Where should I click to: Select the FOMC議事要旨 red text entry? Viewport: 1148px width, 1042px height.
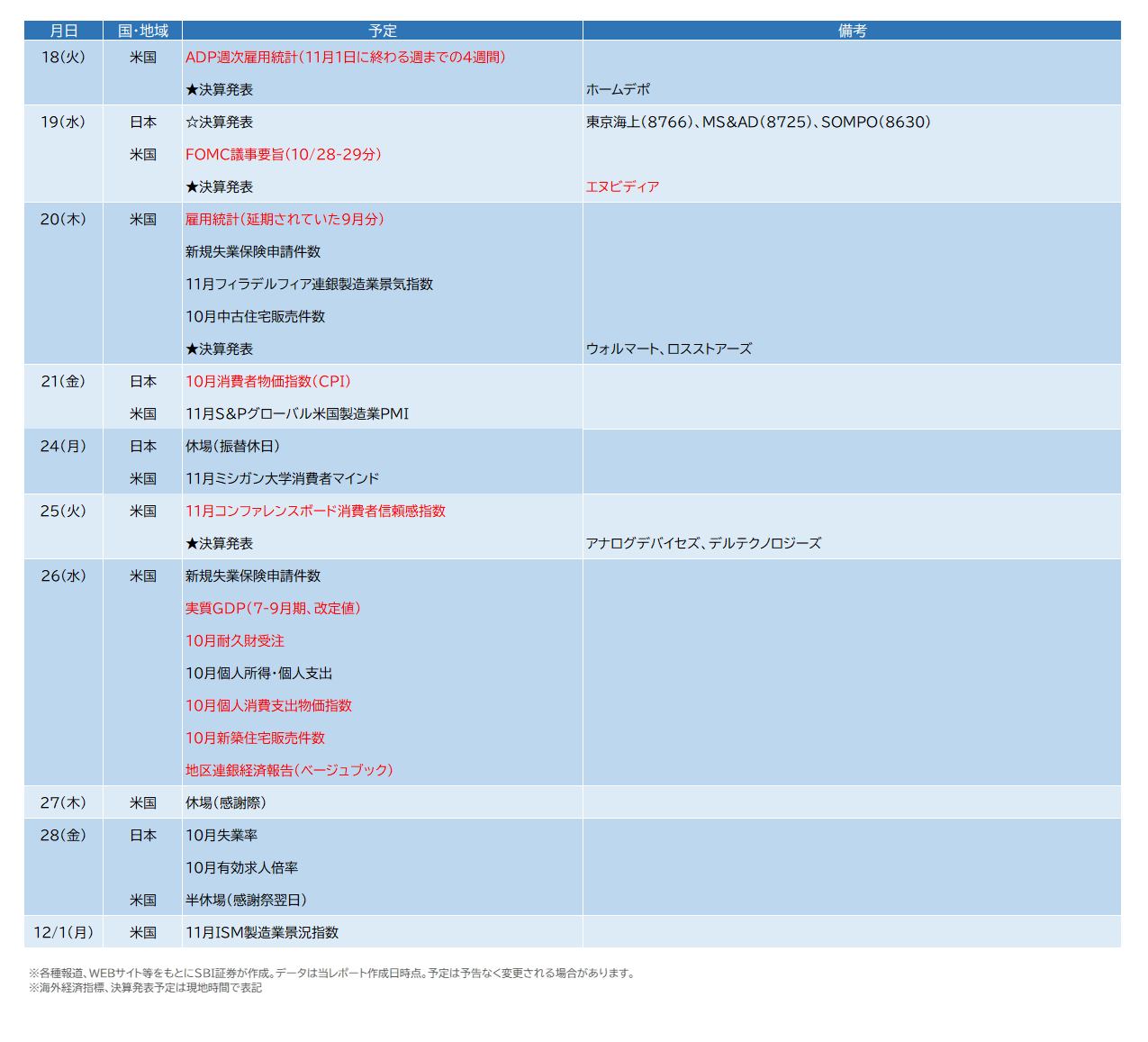(283, 154)
